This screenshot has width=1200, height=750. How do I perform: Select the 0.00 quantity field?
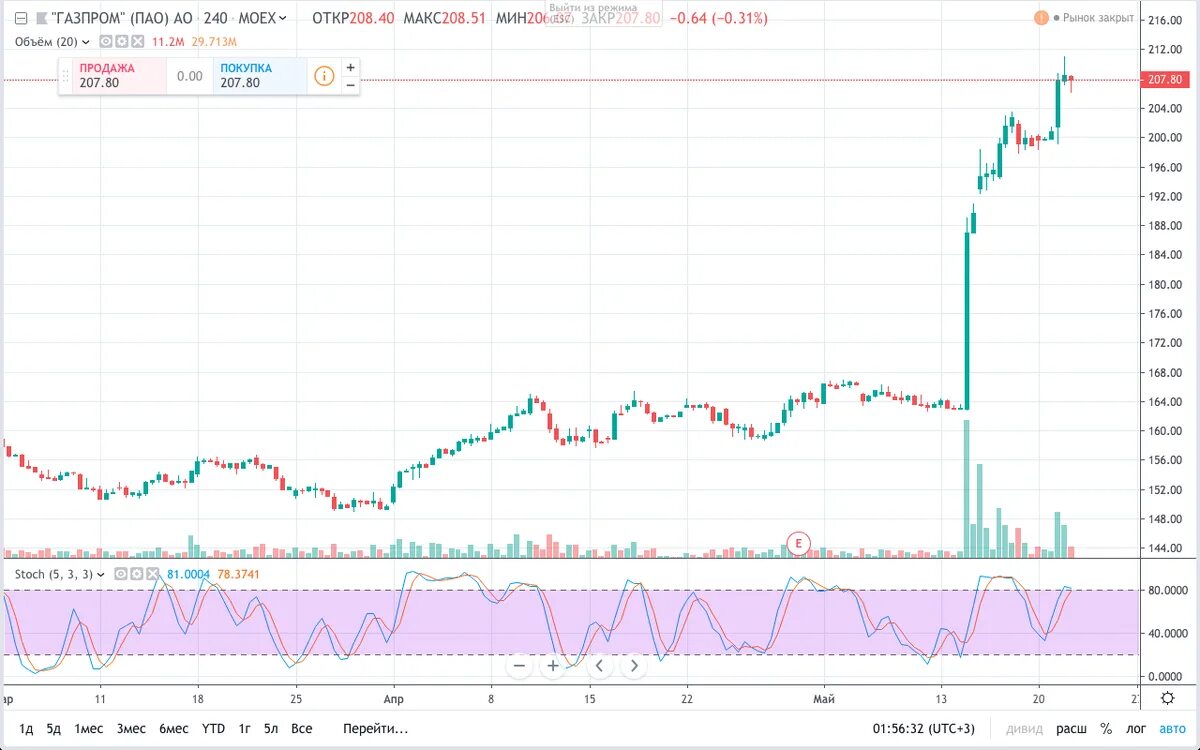coord(189,75)
